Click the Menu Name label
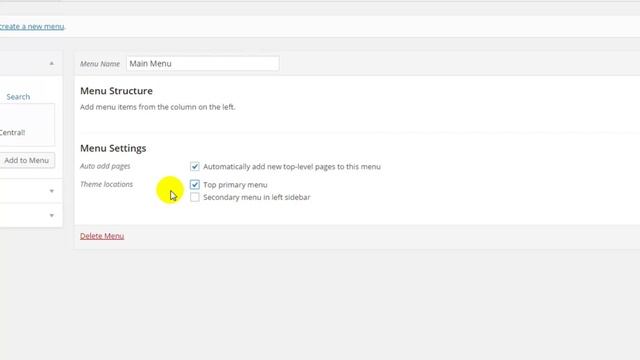 click(x=100, y=64)
